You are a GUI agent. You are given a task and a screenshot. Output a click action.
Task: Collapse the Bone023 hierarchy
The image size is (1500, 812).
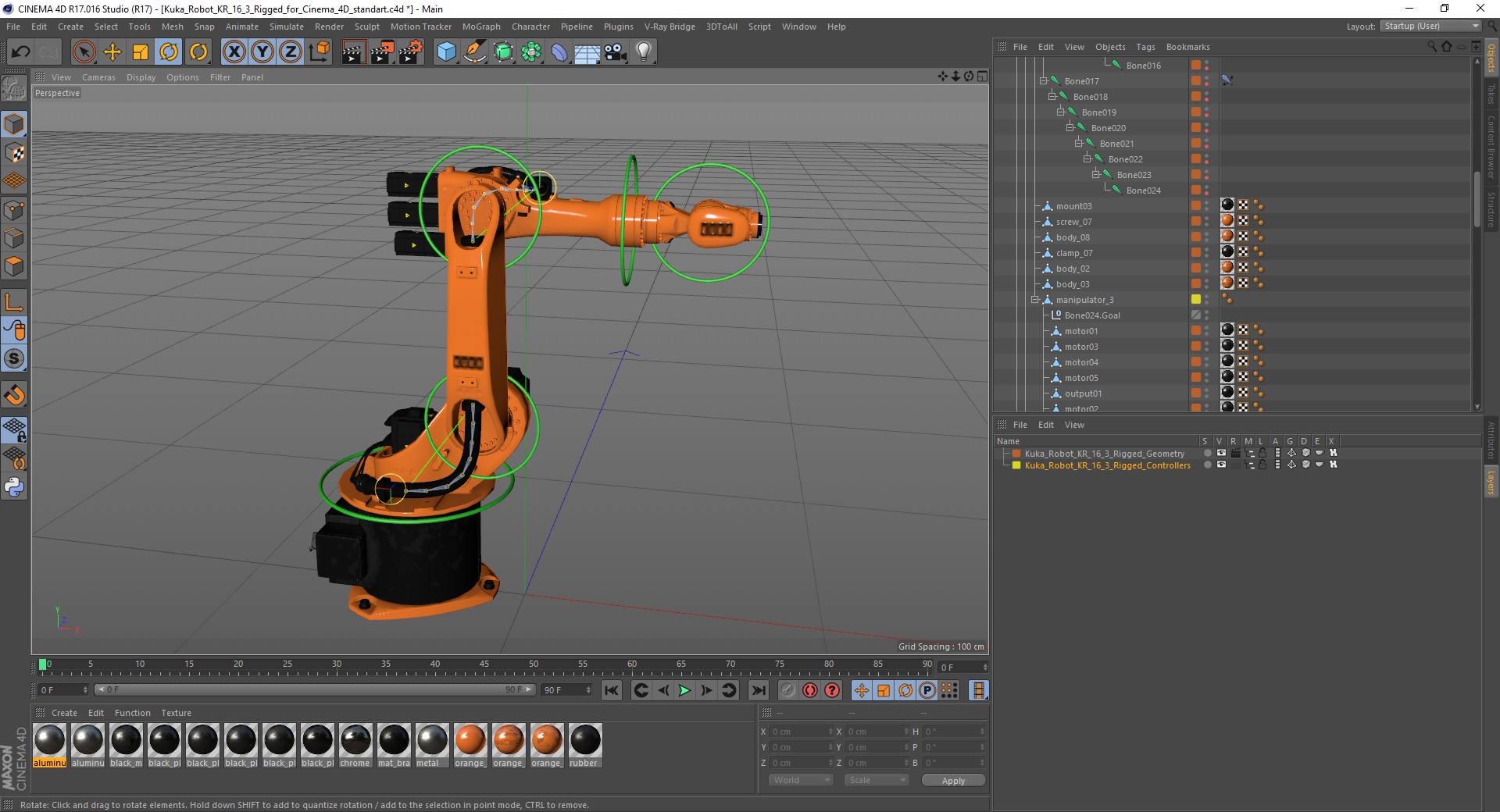click(x=1095, y=174)
